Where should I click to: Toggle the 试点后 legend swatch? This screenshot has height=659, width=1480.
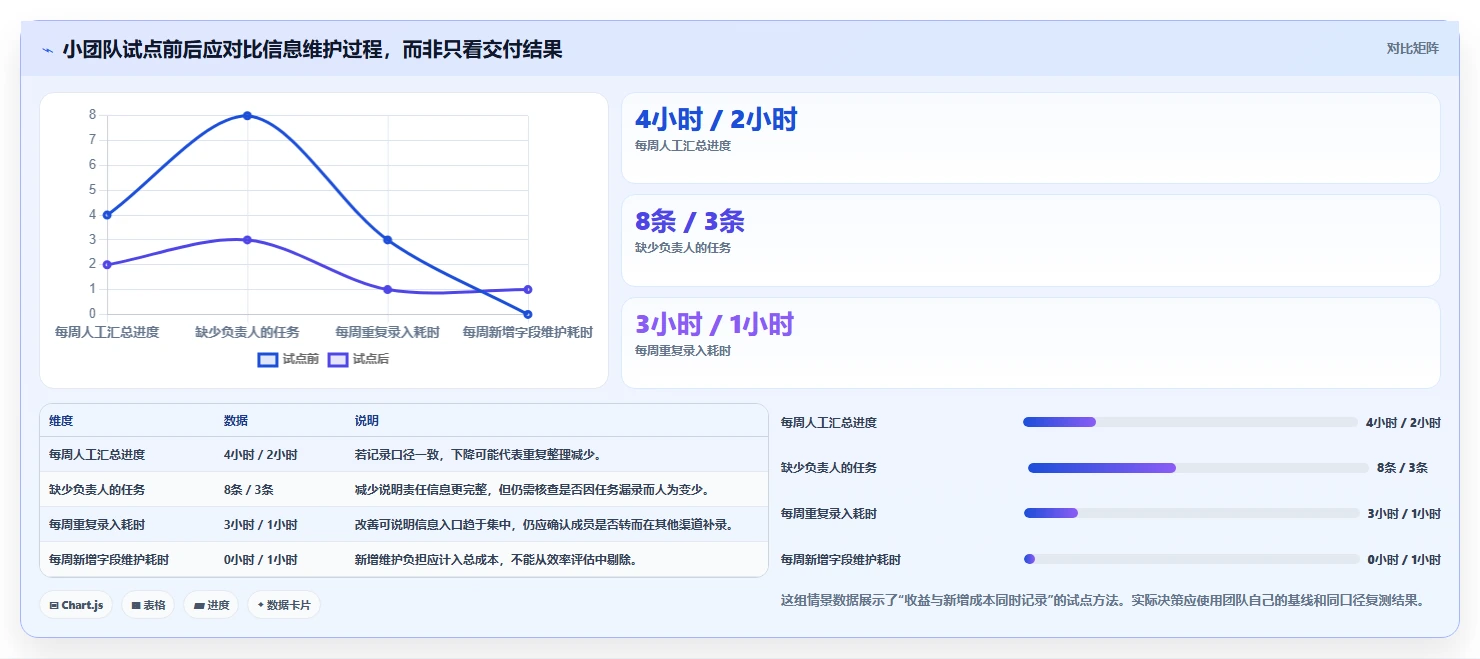click(x=338, y=359)
